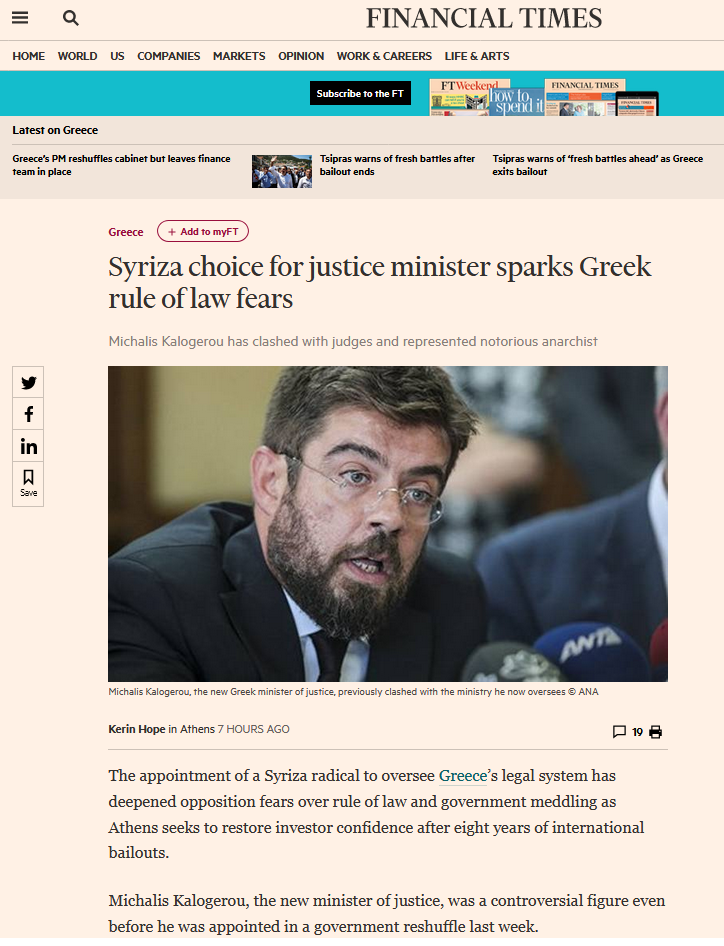This screenshot has height=946, width=724.
Task: Open the Greece topic link above headline
Action: click(126, 232)
